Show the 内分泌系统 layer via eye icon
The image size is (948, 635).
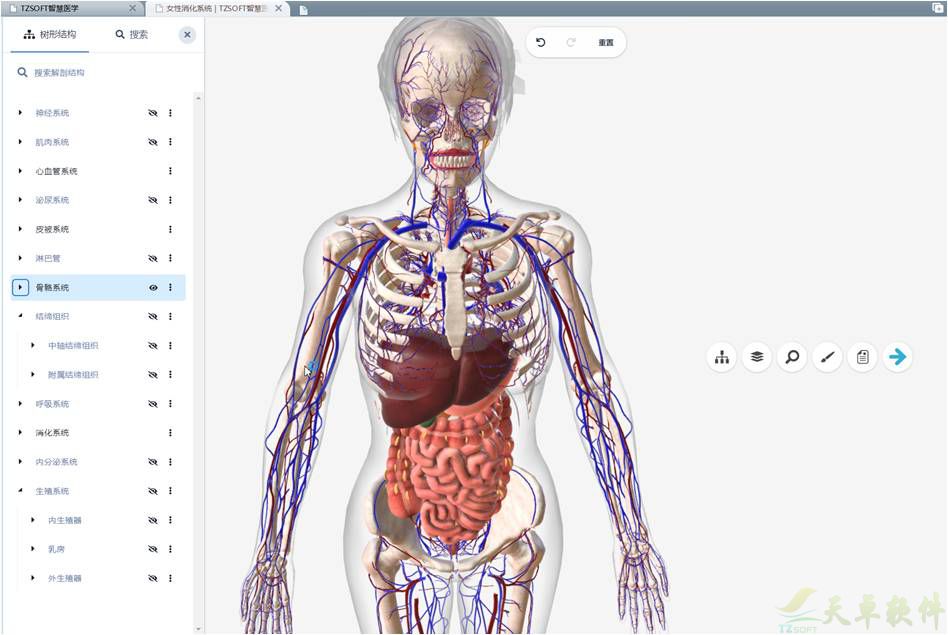click(x=153, y=462)
